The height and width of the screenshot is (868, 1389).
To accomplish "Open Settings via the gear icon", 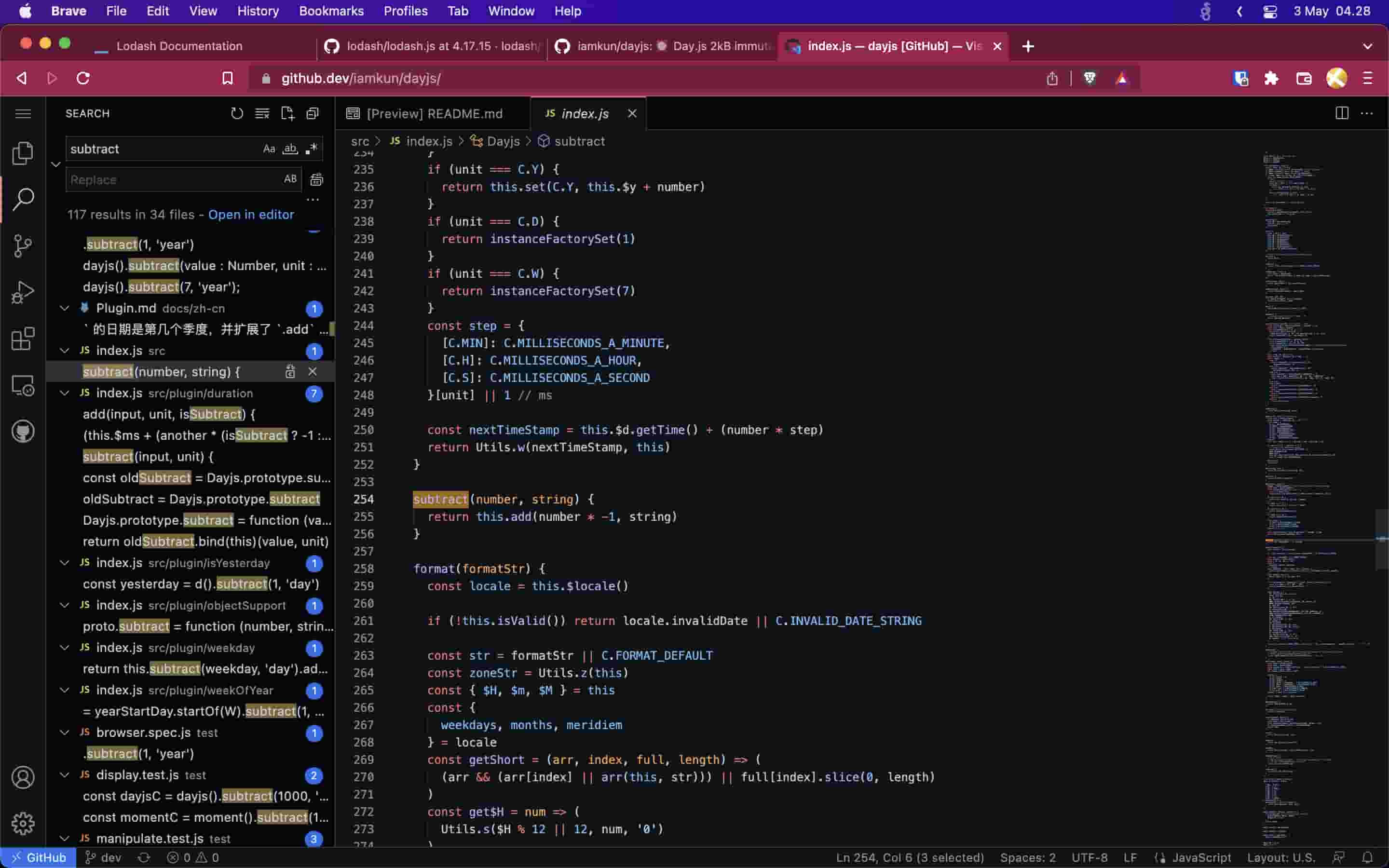I will [23, 823].
